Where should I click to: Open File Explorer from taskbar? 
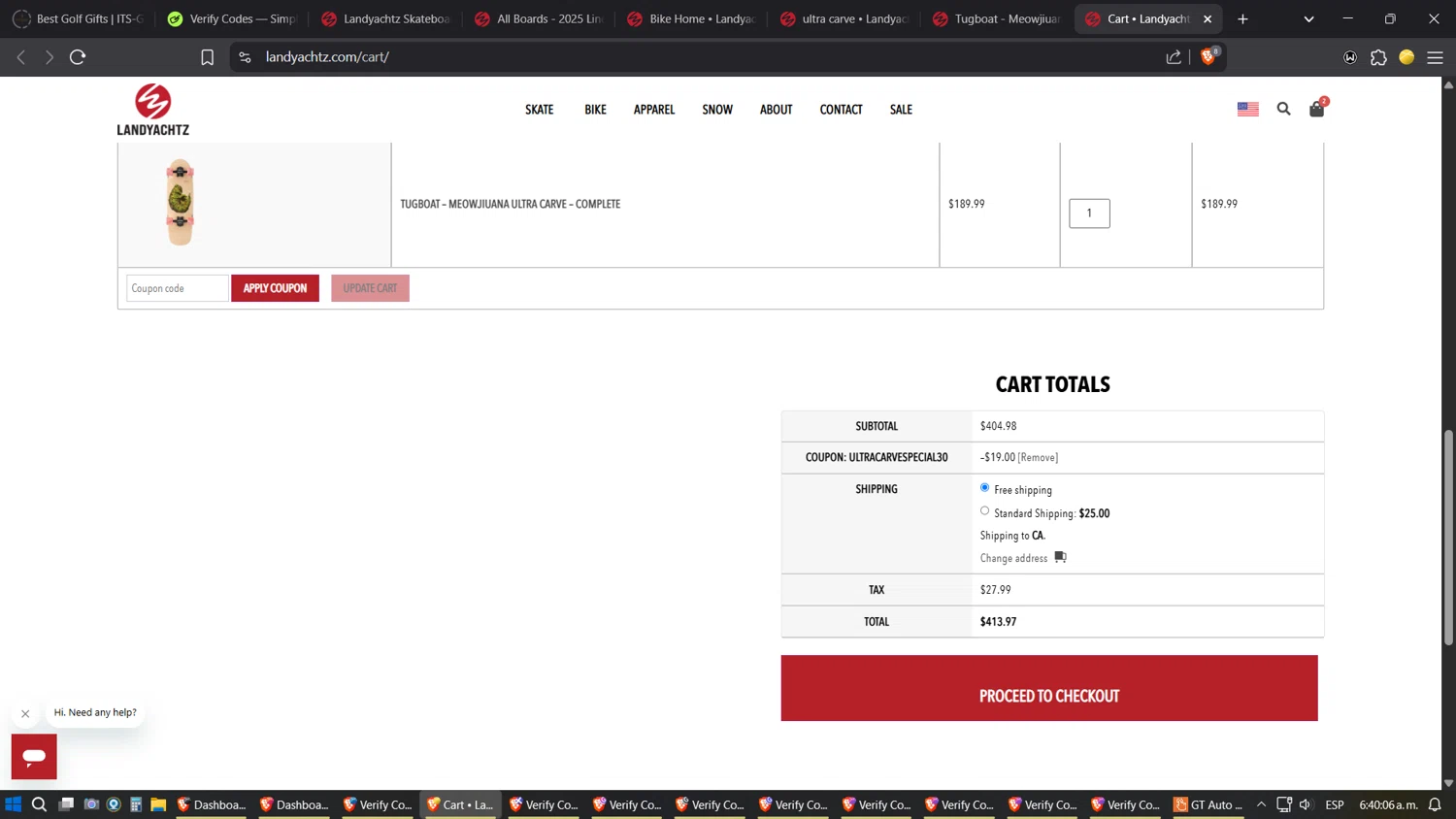pos(158,804)
